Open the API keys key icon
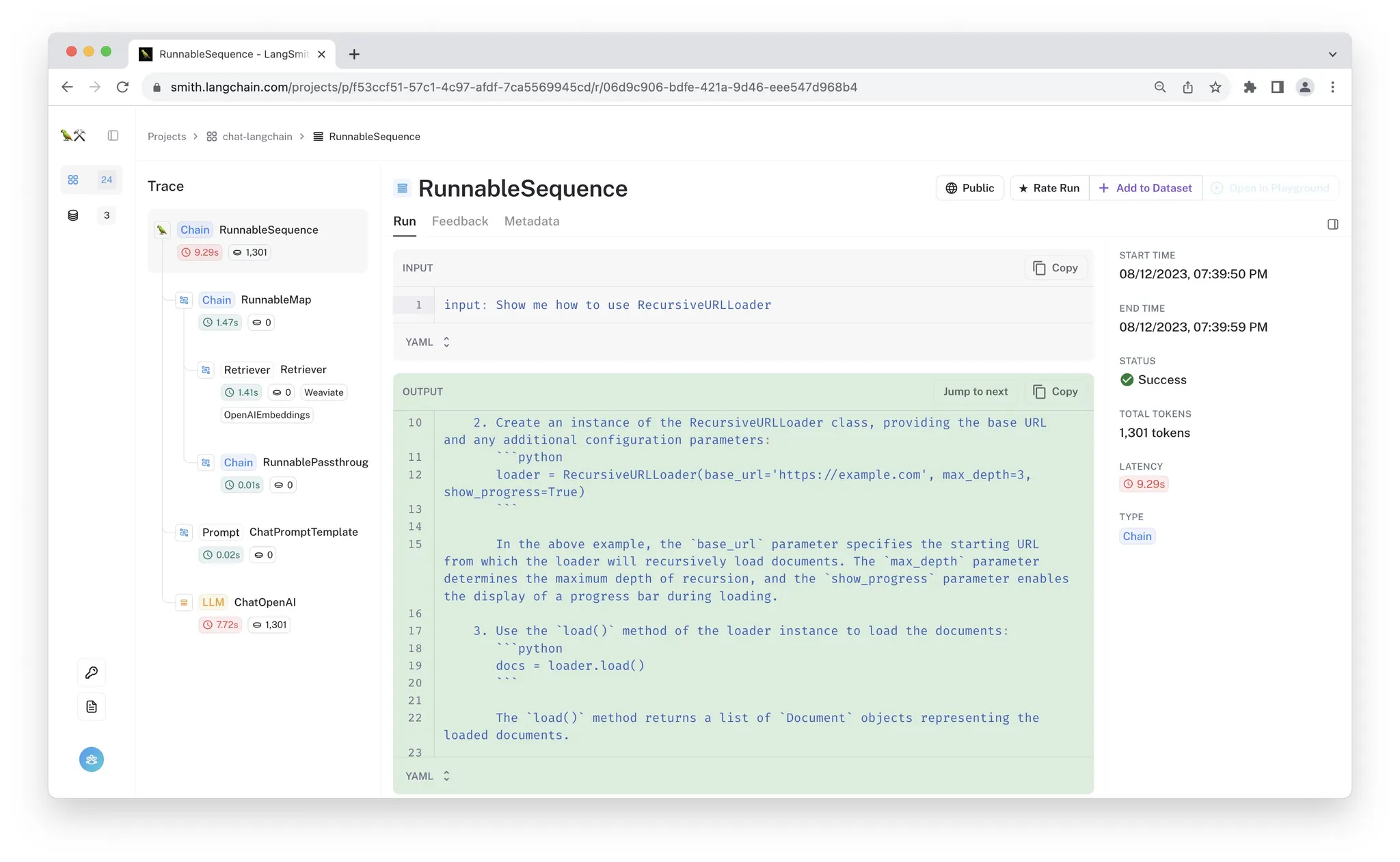Image resolution: width=1400 pixels, height=862 pixels. pos(92,673)
